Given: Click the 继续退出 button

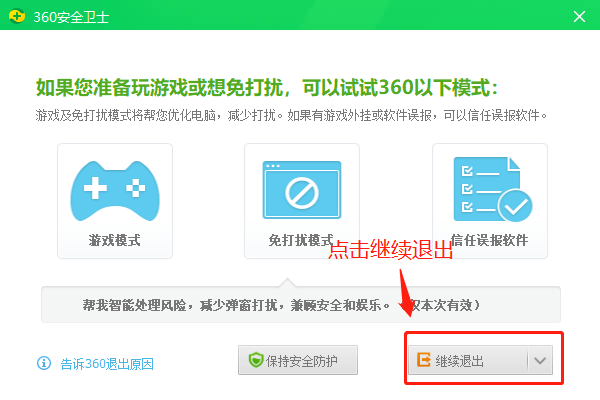Looking at the screenshot, I should 468,360.
